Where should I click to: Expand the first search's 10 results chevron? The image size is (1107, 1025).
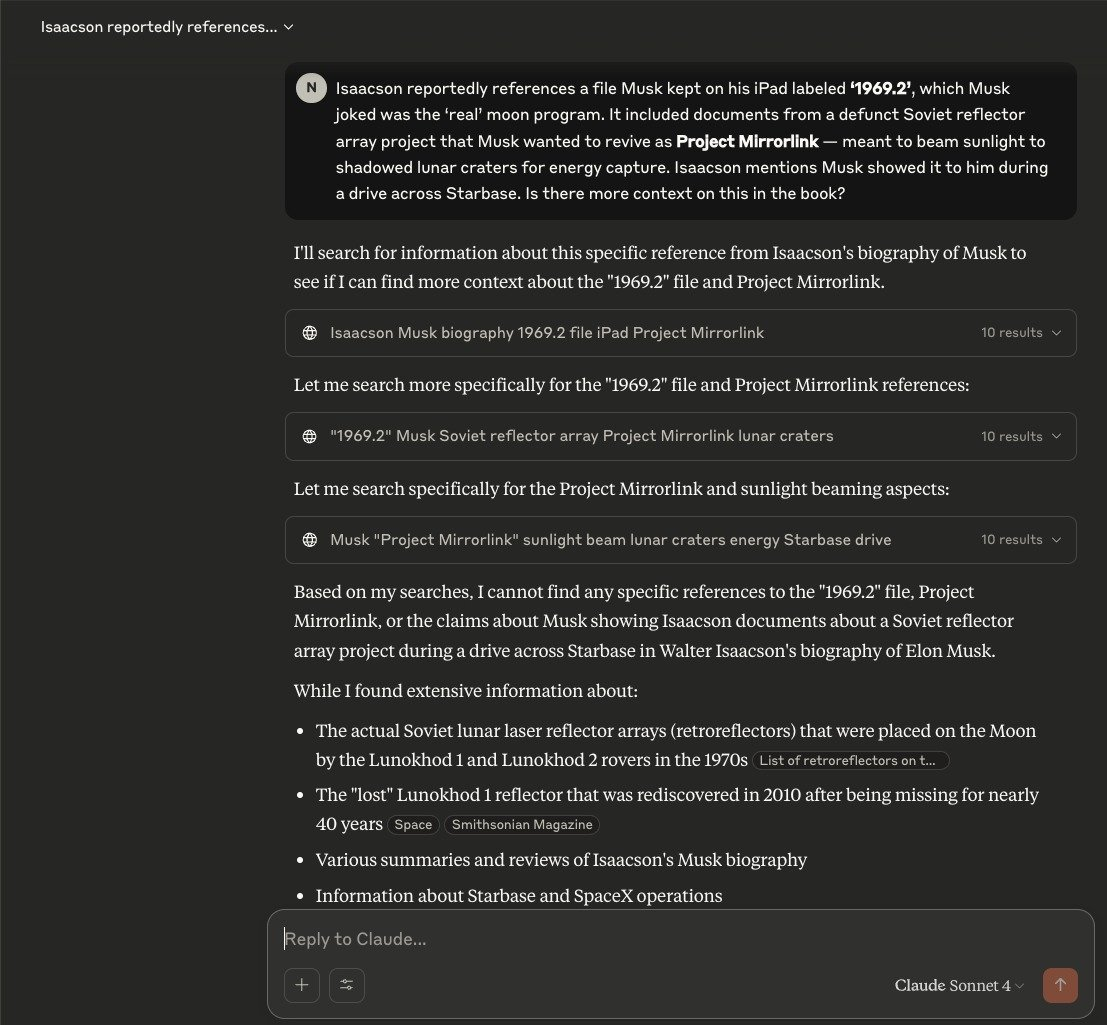pos(1056,332)
